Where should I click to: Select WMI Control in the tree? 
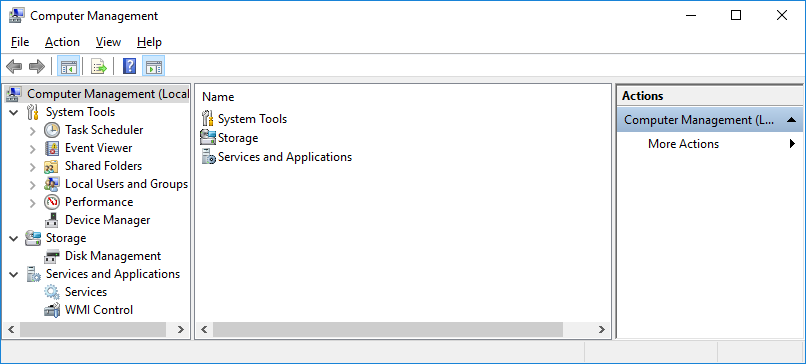point(99,310)
